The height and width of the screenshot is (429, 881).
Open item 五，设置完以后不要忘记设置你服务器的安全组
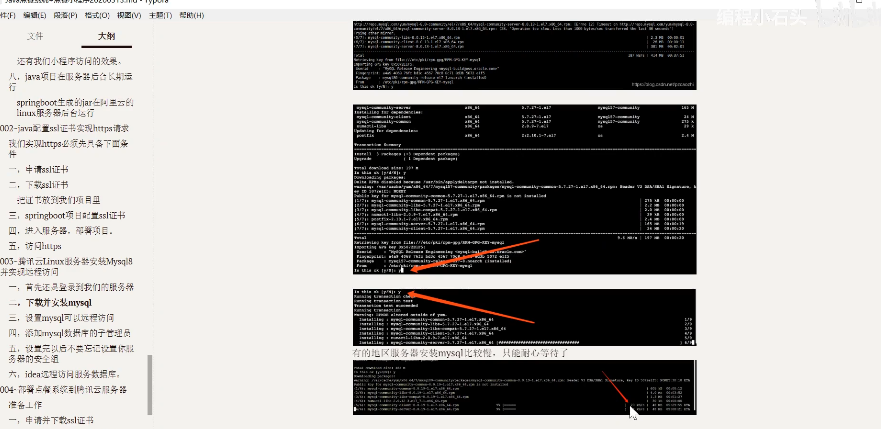click(71, 354)
